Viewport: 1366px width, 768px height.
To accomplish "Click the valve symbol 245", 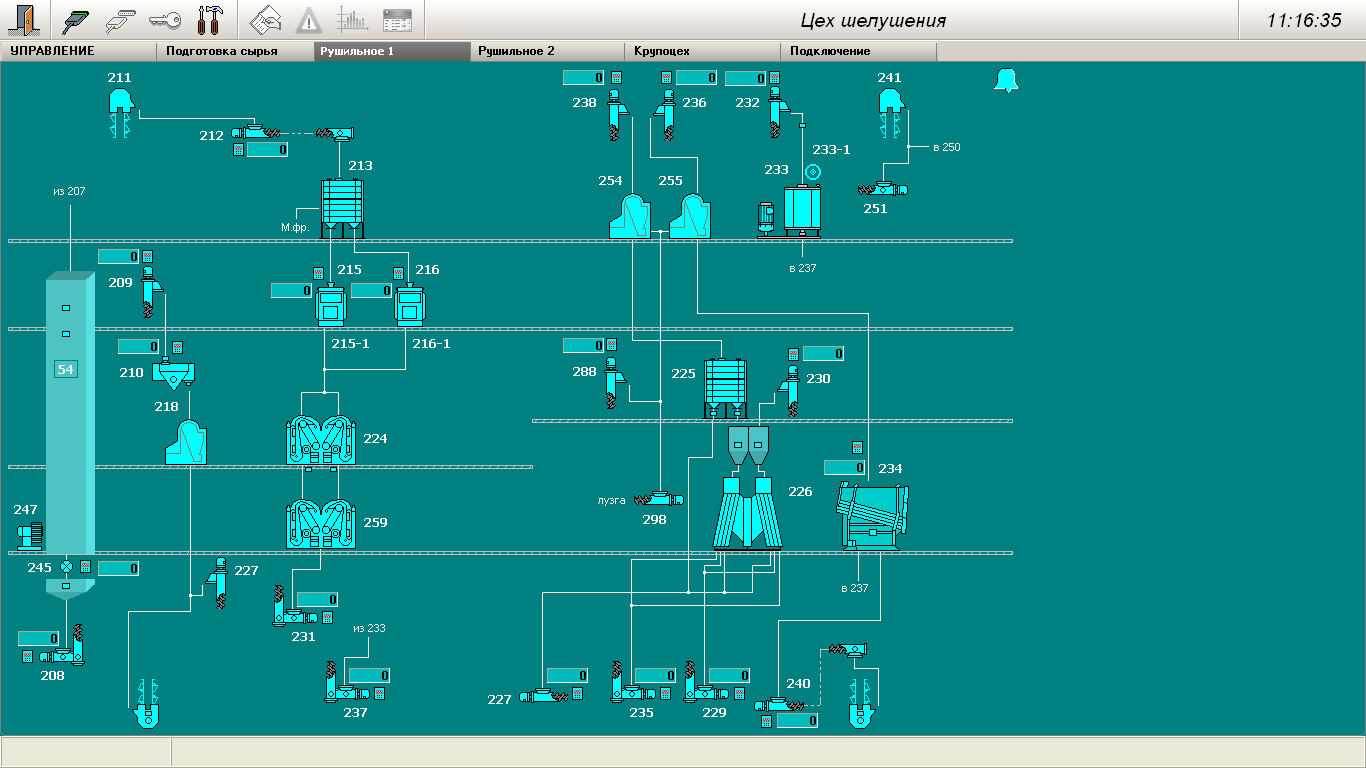I will click(67, 567).
